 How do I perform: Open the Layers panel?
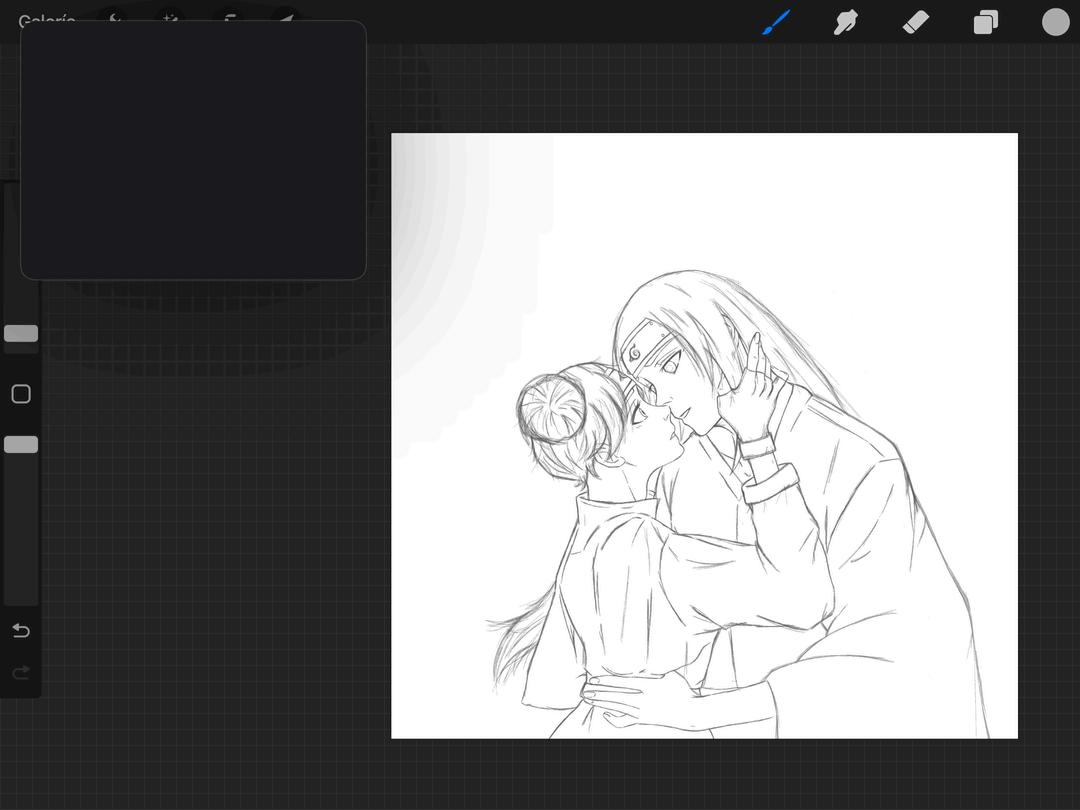pyautogui.click(x=986, y=22)
